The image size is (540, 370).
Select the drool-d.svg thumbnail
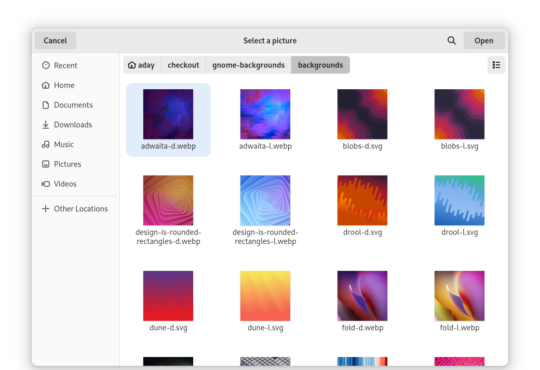click(362, 200)
